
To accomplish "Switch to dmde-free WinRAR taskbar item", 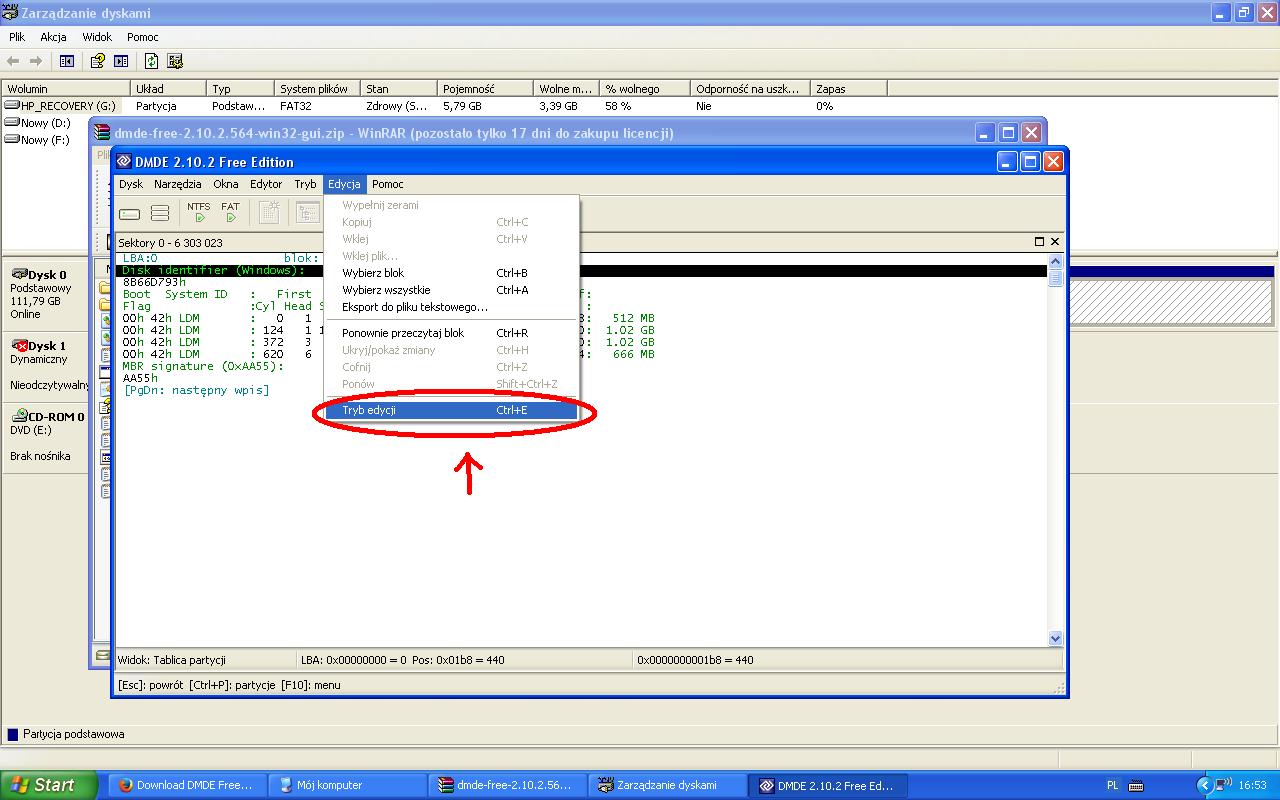I will tap(507, 785).
